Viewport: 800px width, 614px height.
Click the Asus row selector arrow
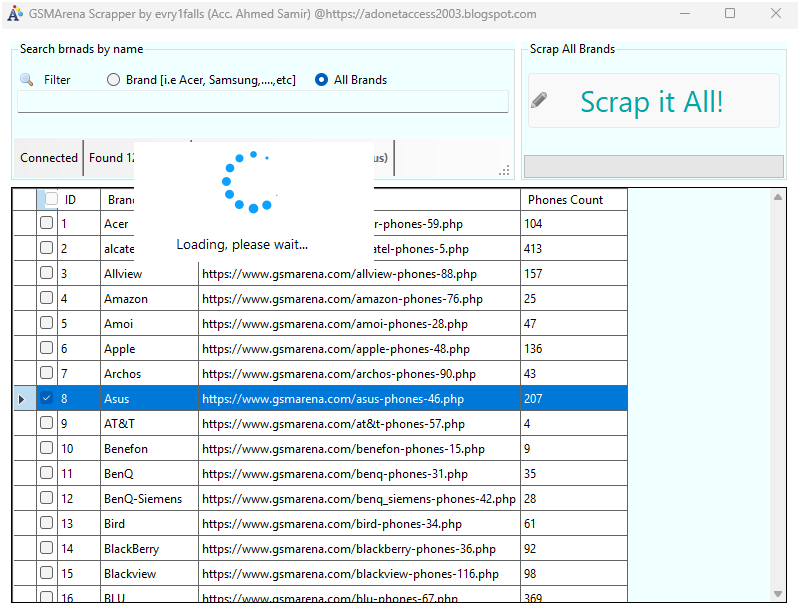21,399
